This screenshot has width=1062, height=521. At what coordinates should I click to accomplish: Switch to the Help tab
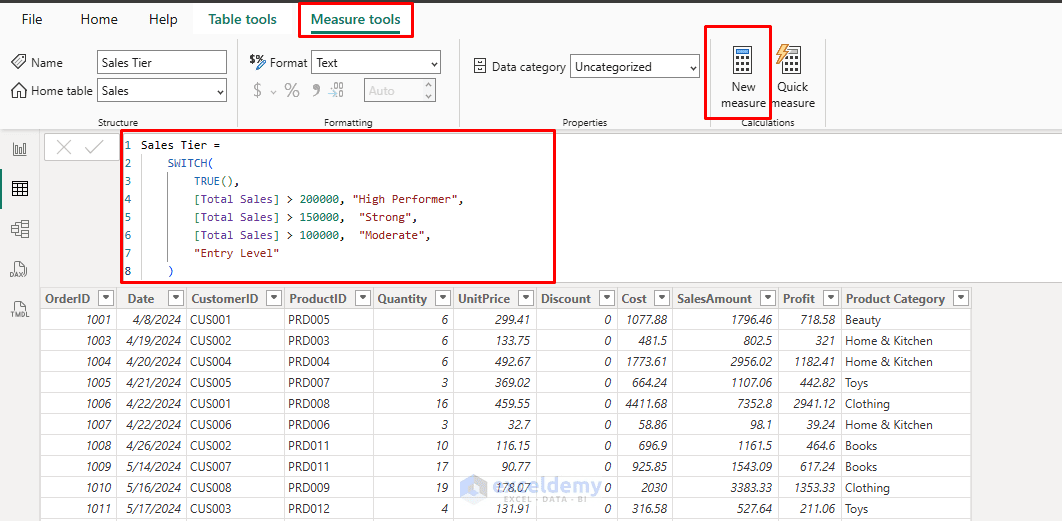(x=163, y=19)
